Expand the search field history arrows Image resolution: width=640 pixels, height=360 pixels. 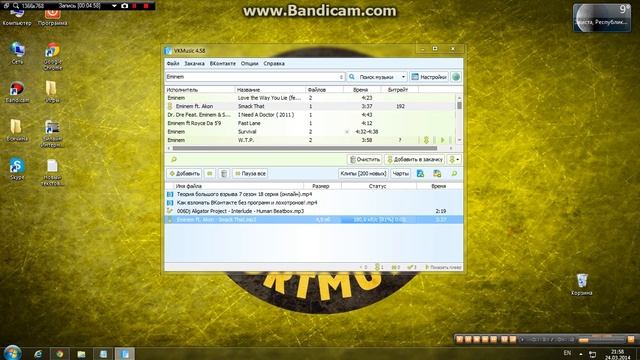(x=341, y=77)
